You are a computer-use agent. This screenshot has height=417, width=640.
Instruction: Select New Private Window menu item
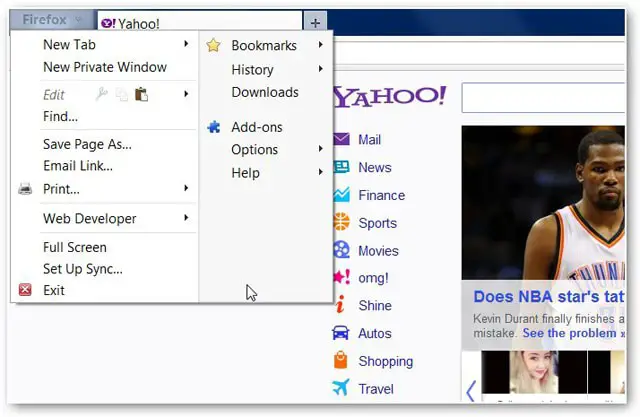(105, 67)
